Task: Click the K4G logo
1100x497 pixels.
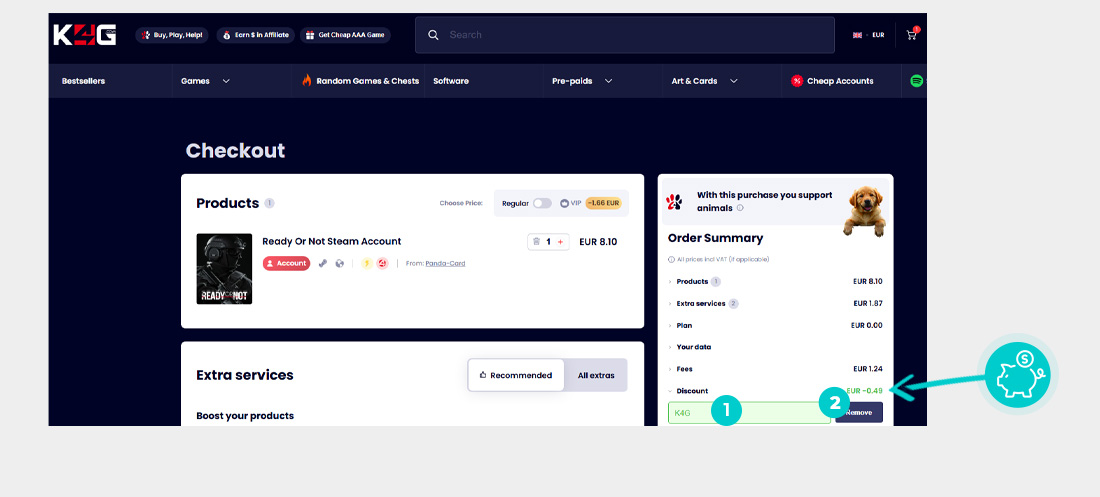Action: 85,34
